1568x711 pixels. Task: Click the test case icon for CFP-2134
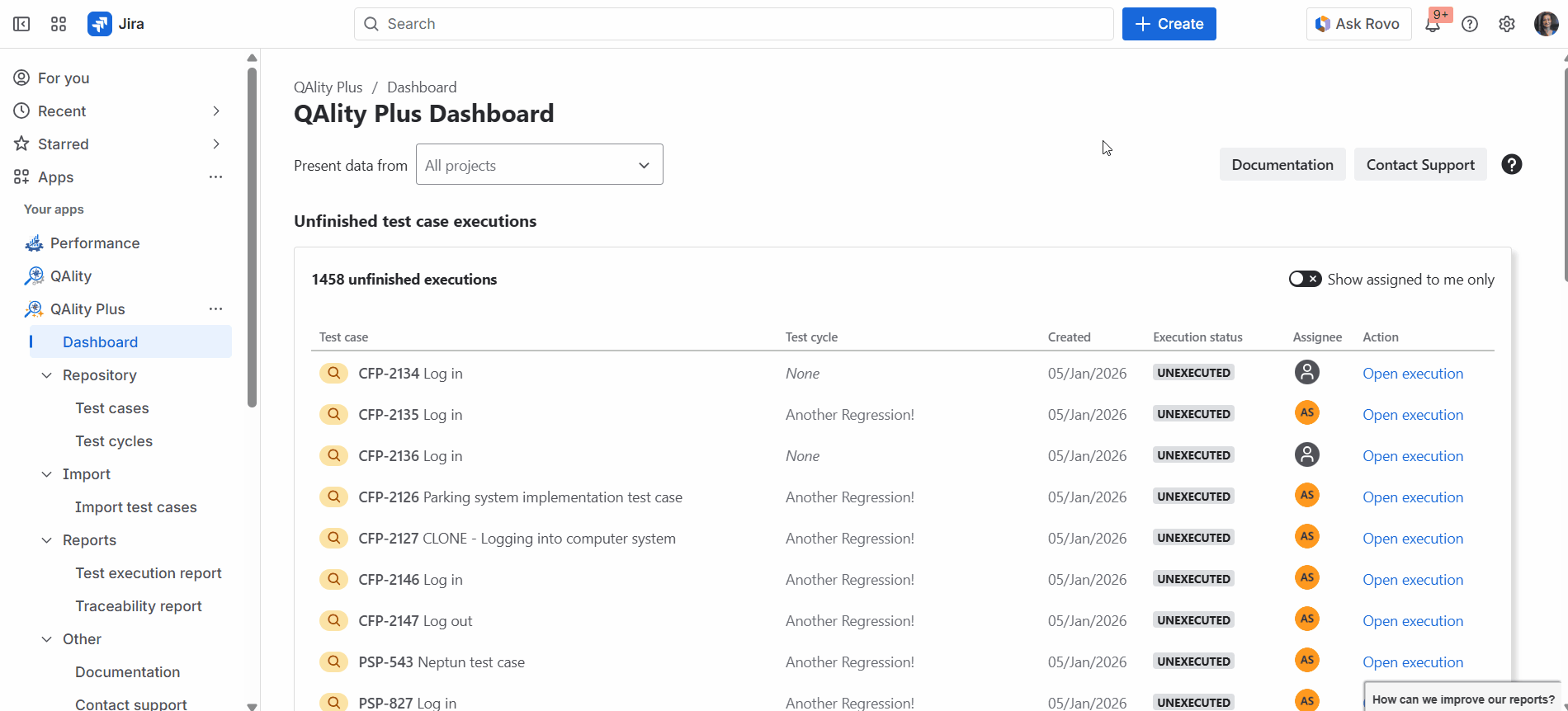pyautogui.click(x=333, y=374)
